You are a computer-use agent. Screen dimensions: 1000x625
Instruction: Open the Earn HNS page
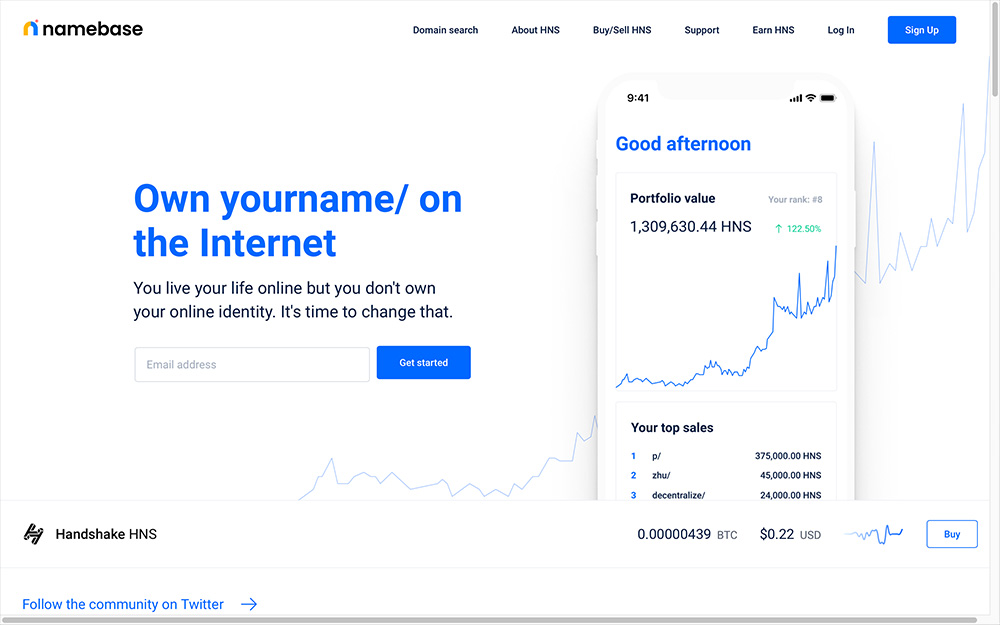[x=773, y=30]
